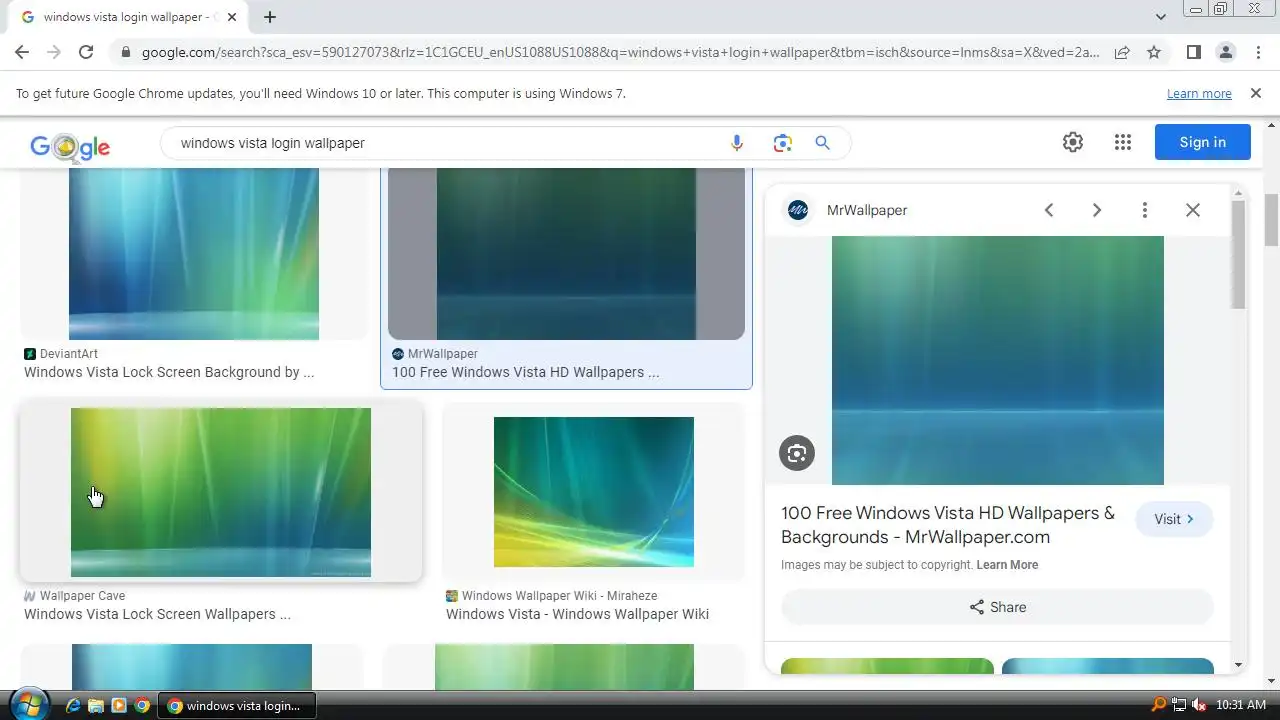Search inside preview image with Lens
1280x720 pixels.
coord(797,453)
